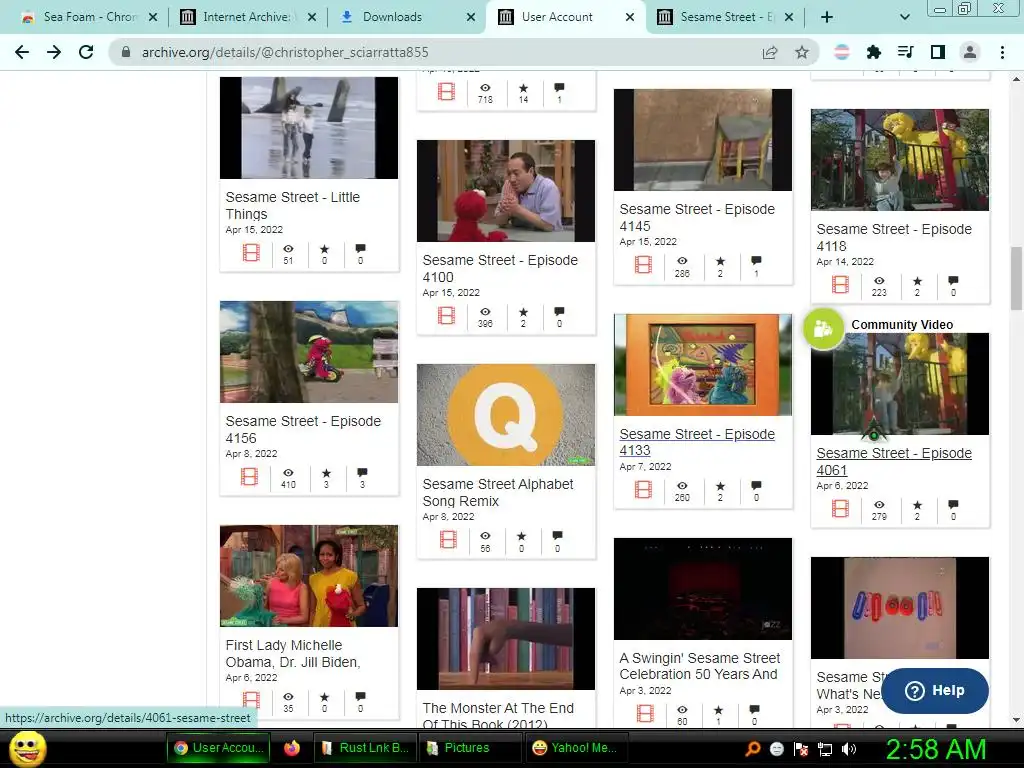
Task: Open the Chrome three-dot menu
Action: point(1002,52)
